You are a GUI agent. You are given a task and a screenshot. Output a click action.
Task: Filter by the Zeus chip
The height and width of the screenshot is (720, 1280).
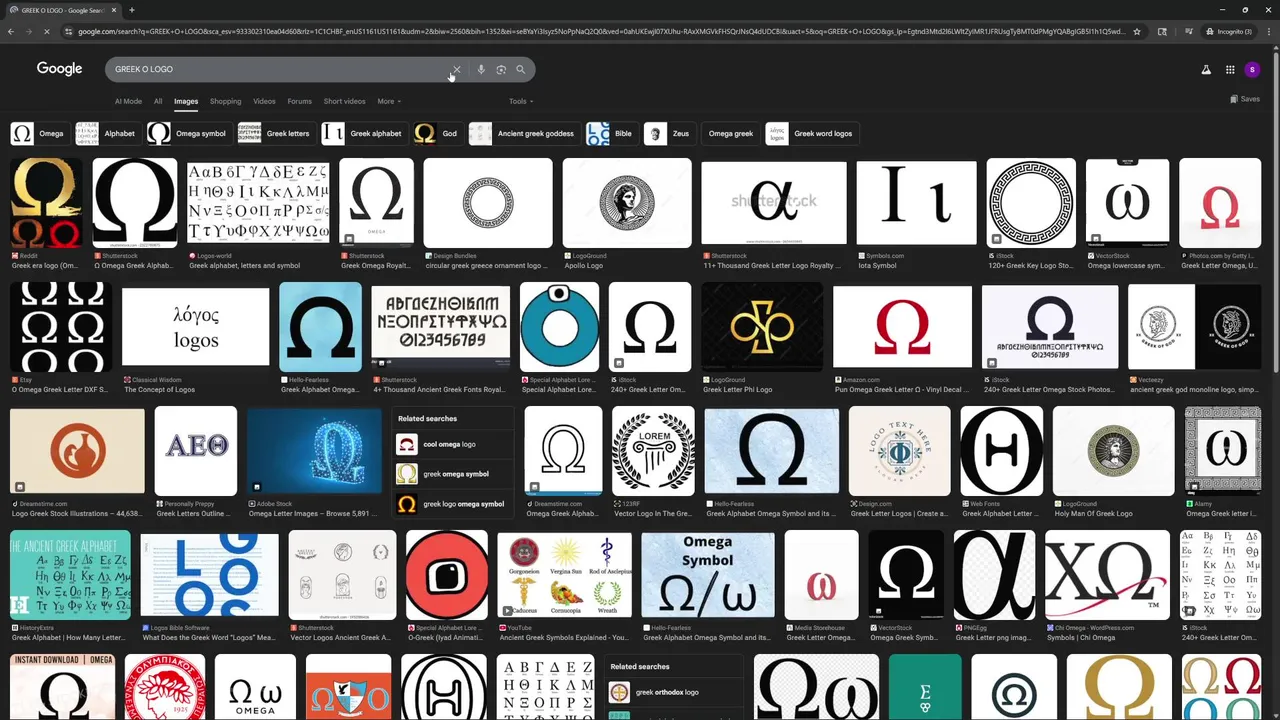(669, 133)
